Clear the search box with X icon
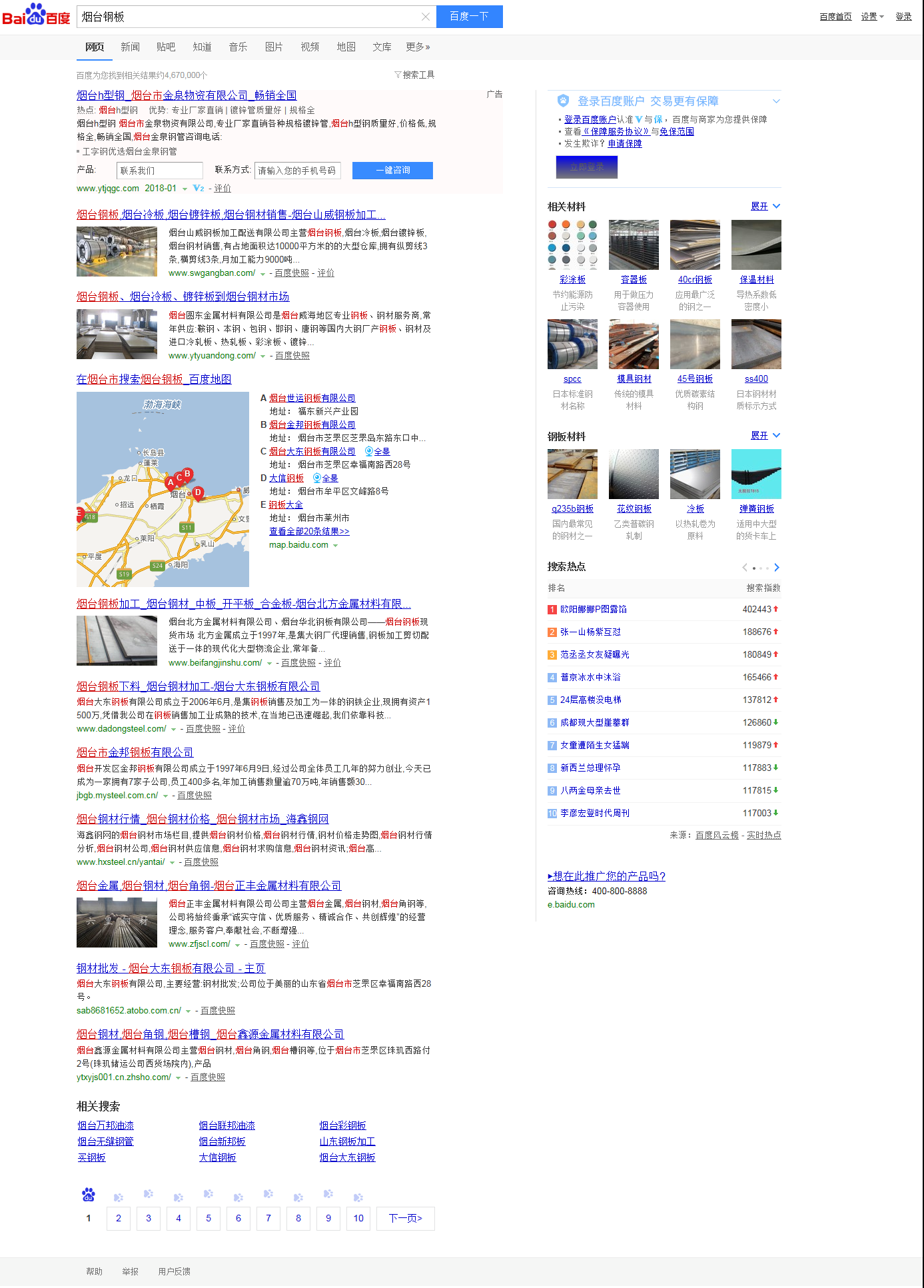The height and width of the screenshot is (1288, 924). click(x=426, y=17)
